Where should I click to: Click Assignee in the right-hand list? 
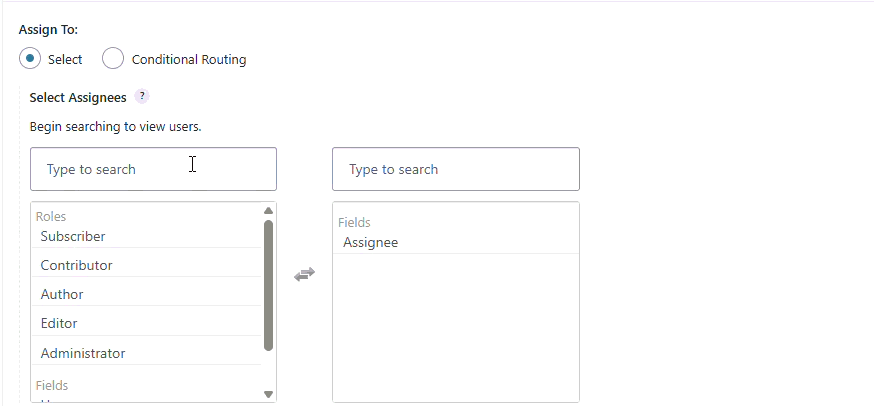[x=370, y=242]
